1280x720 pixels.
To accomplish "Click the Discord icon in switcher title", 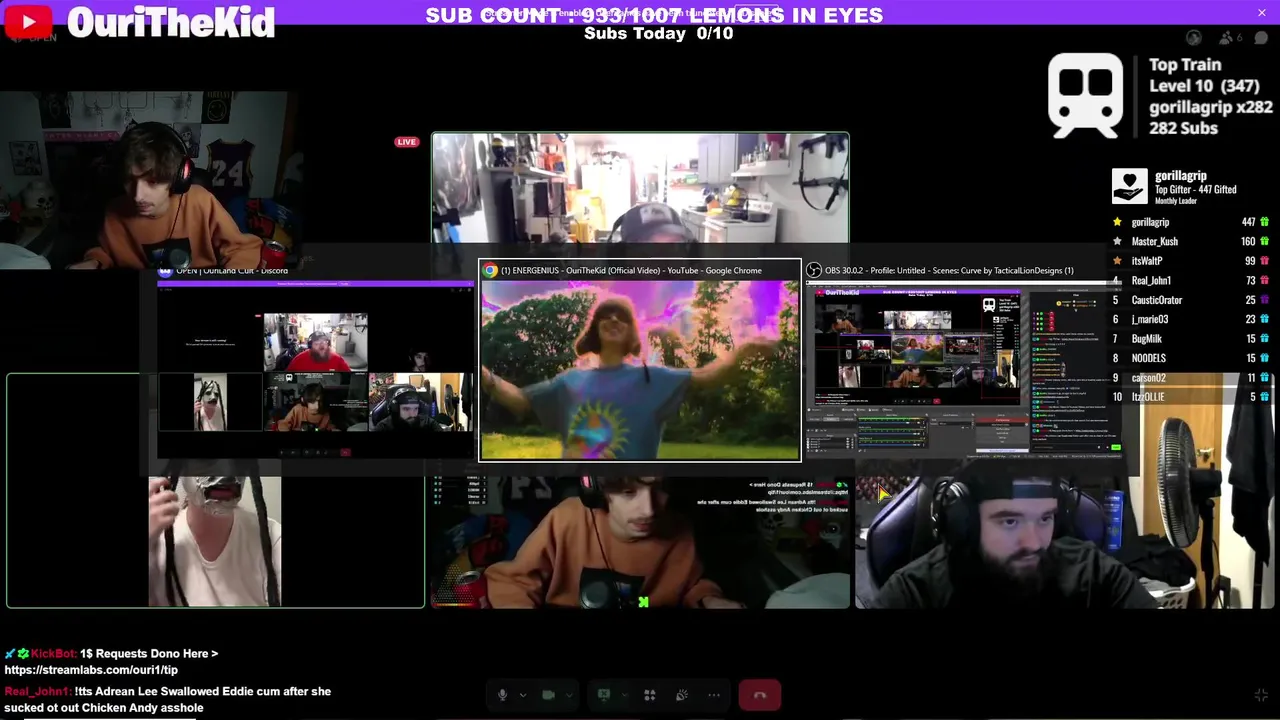I will [x=165, y=270].
